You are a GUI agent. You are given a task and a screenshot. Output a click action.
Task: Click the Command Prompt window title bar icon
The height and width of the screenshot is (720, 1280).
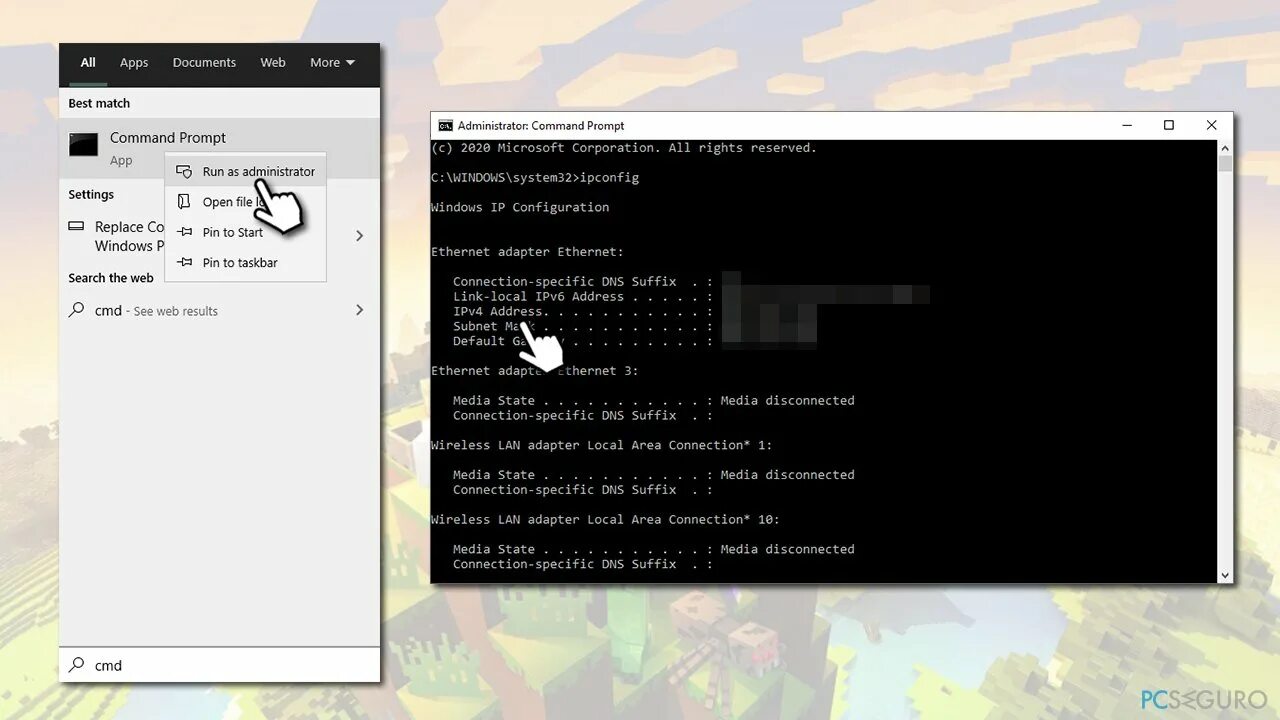[446, 125]
